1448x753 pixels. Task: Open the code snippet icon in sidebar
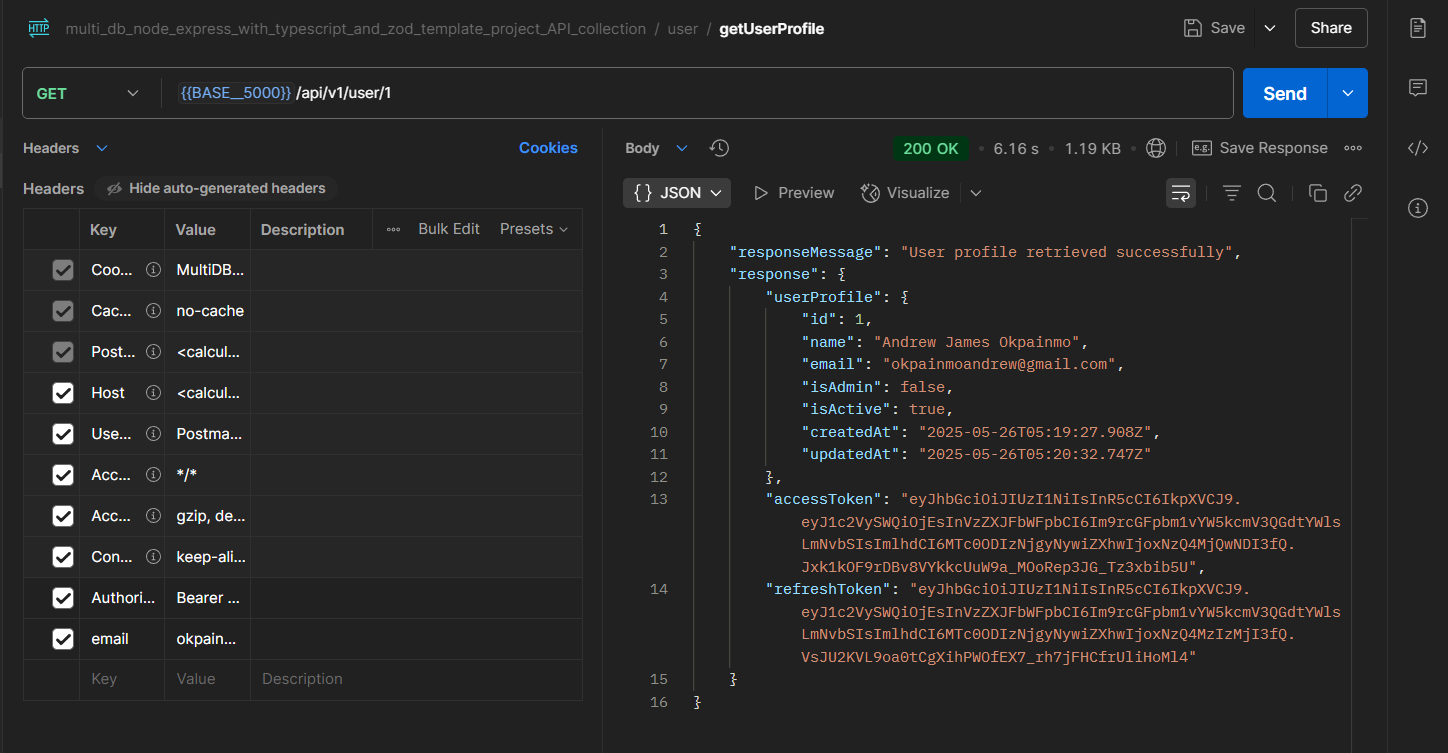[x=1417, y=148]
